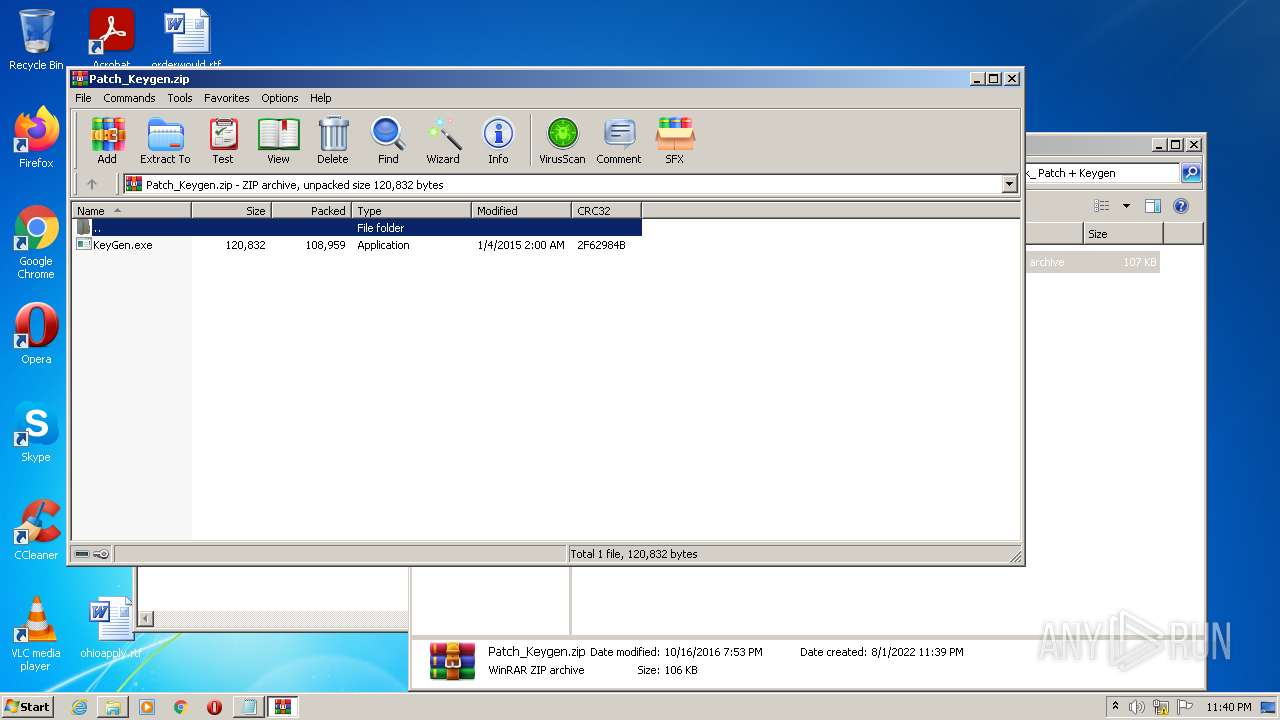The height and width of the screenshot is (720, 1280).
Task: Click the Delete trash icon in WinRAR
Action: point(333,141)
